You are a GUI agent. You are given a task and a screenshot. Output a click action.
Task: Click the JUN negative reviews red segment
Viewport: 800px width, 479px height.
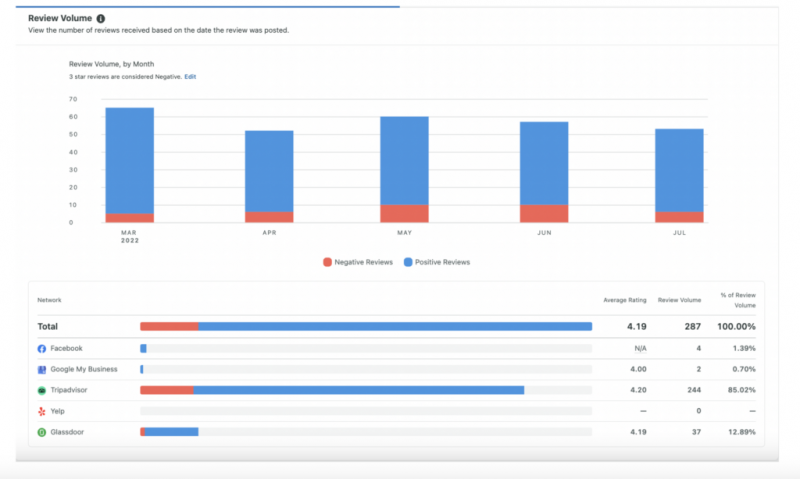pos(544,214)
